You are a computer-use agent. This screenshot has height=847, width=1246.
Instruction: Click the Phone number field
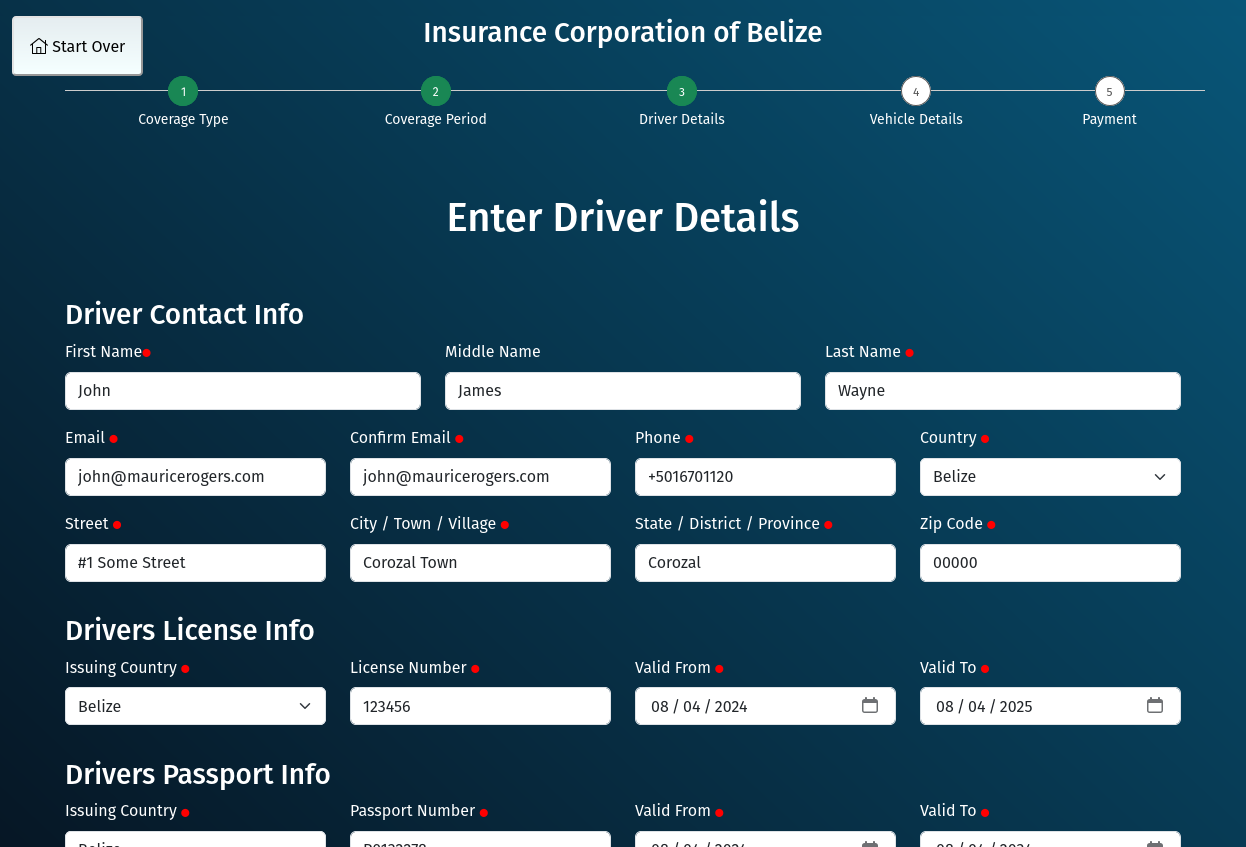pos(765,477)
